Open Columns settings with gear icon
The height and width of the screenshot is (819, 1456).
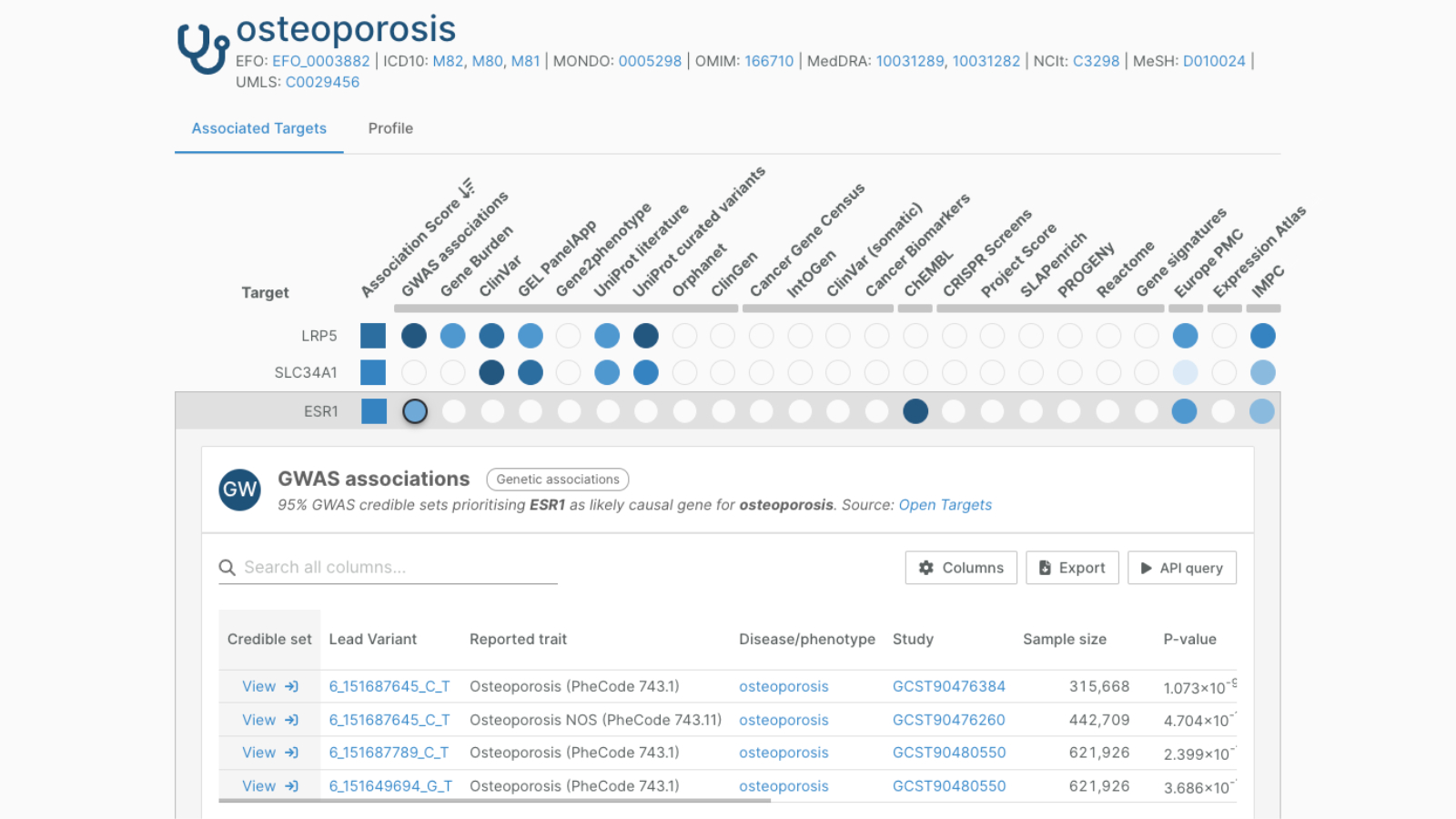(x=961, y=568)
